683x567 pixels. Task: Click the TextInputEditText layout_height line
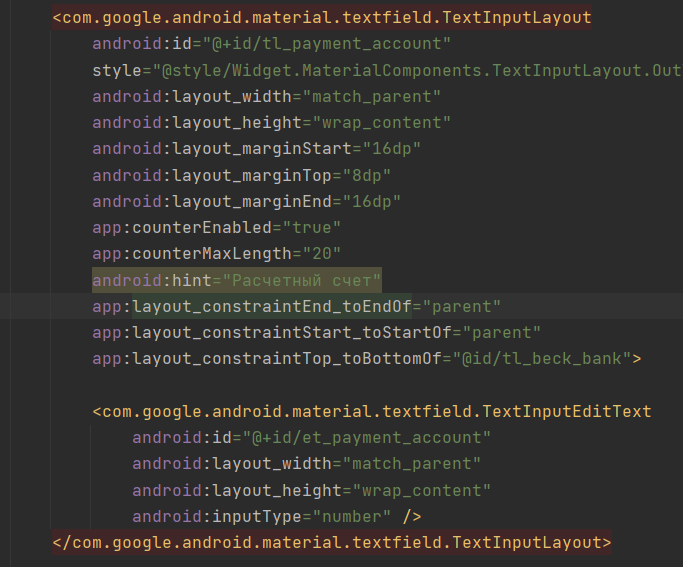(x=311, y=491)
